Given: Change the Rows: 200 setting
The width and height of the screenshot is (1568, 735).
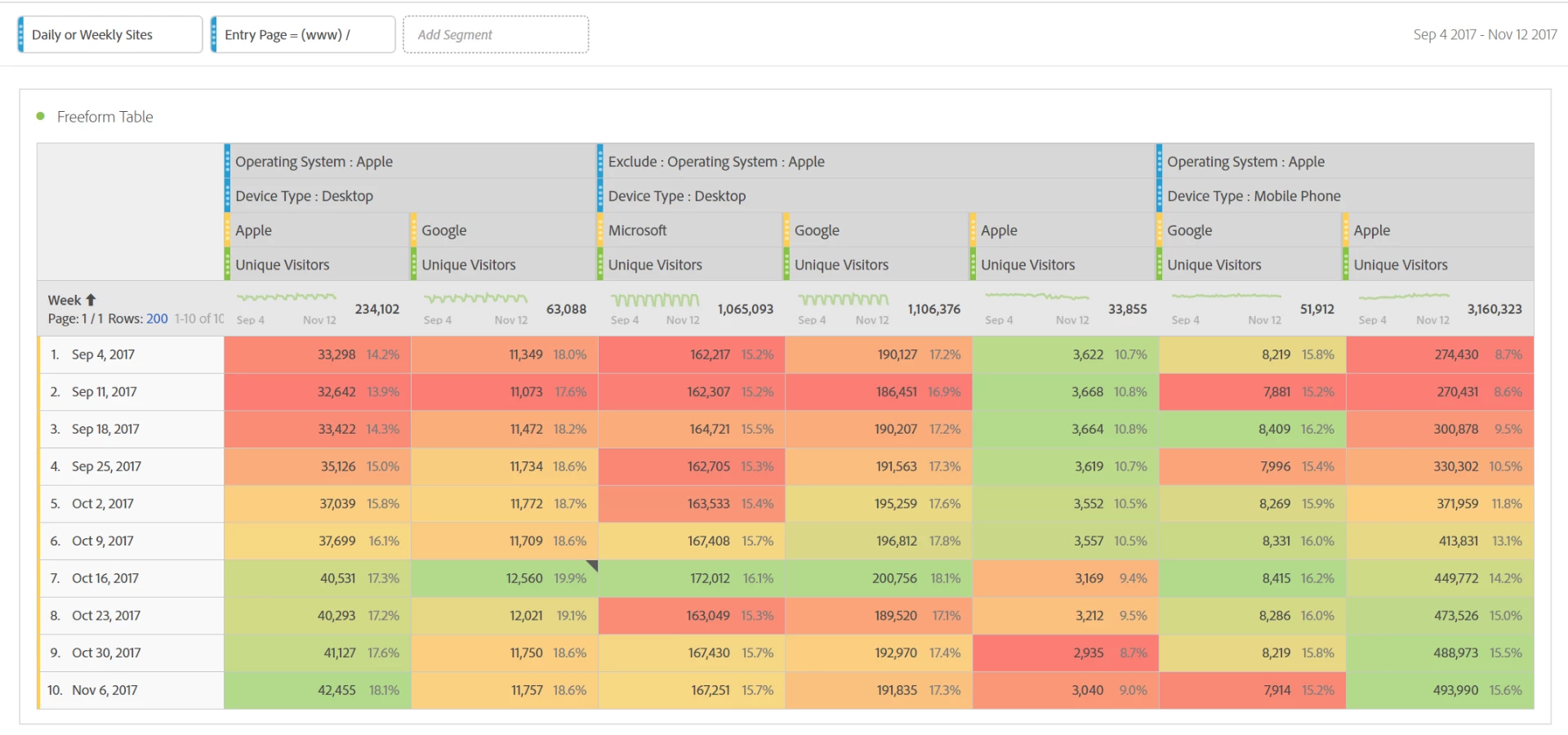Looking at the screenshot, I should click(x=157, y=318).
